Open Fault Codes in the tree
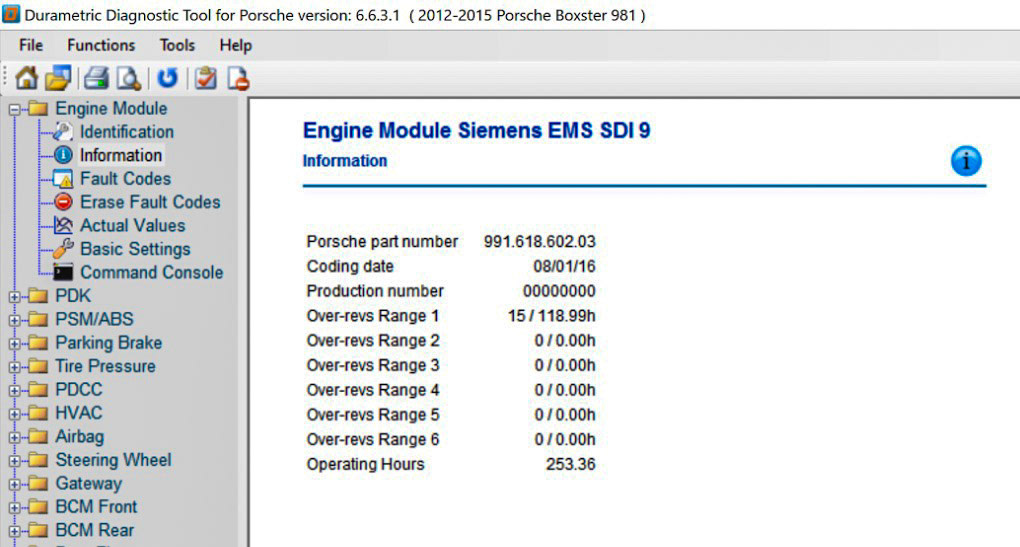This screenshot has width=1020, height=547. [126, 179]
